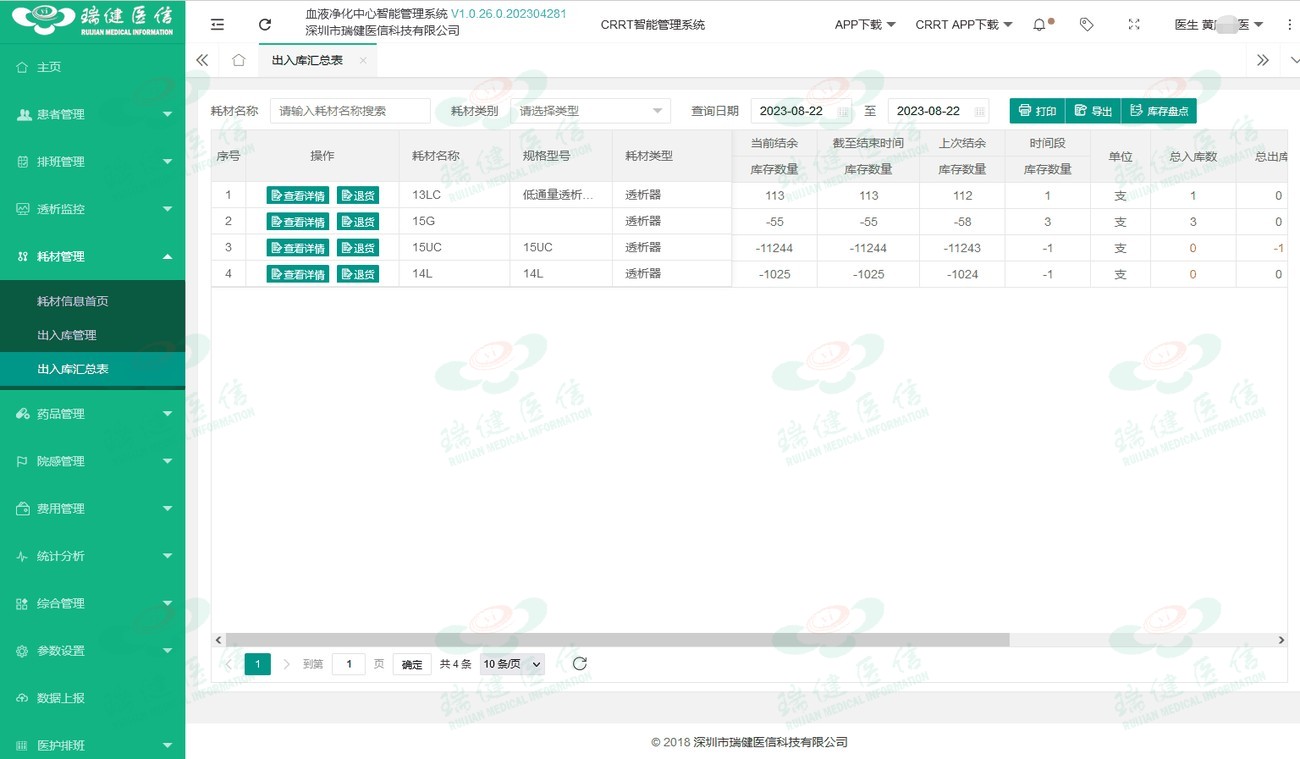Click the 耗材名称 search input field
Screen dimensions: 1300x759
point(350,111)
